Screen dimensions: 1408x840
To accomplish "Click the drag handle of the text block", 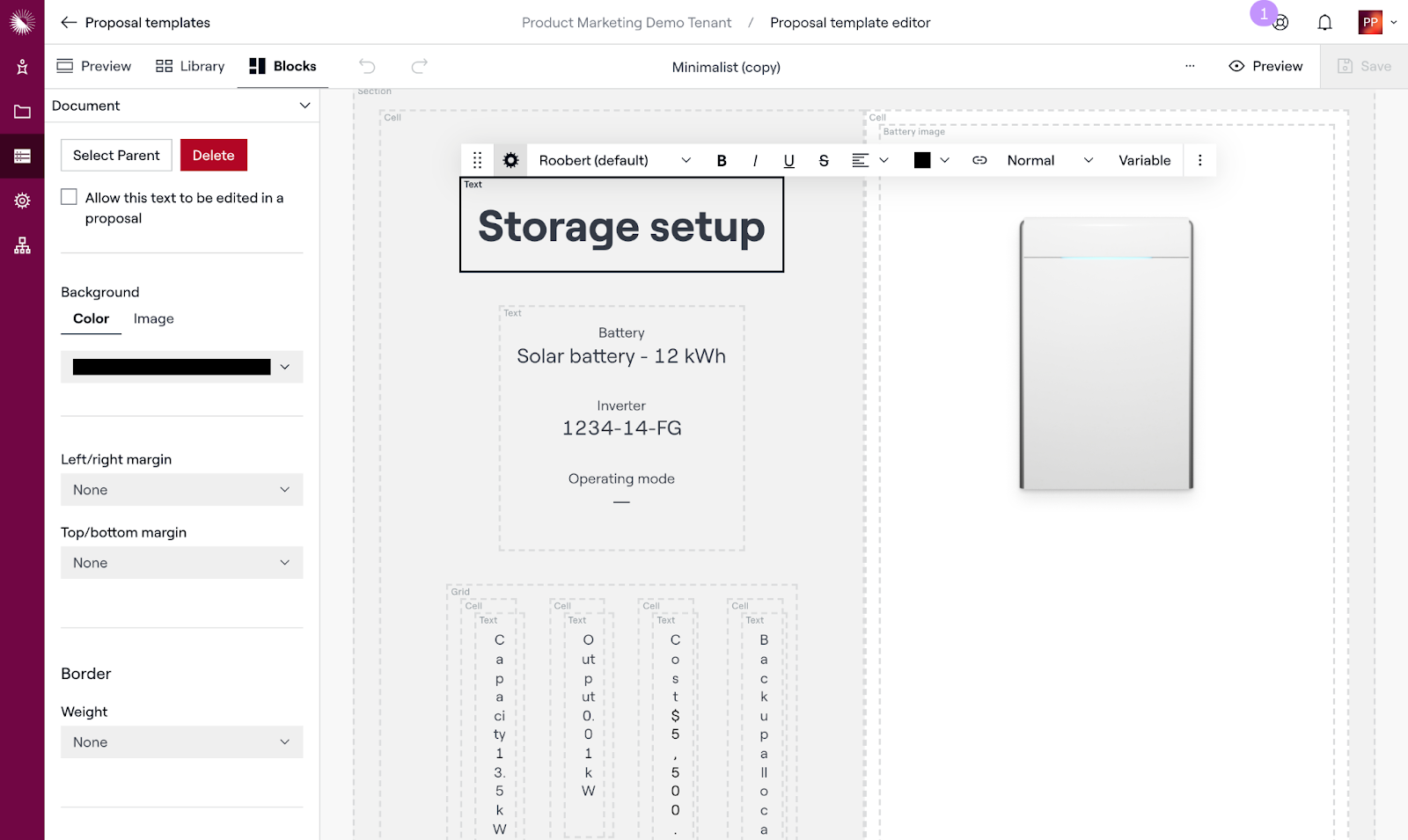I will click(477, 160).
